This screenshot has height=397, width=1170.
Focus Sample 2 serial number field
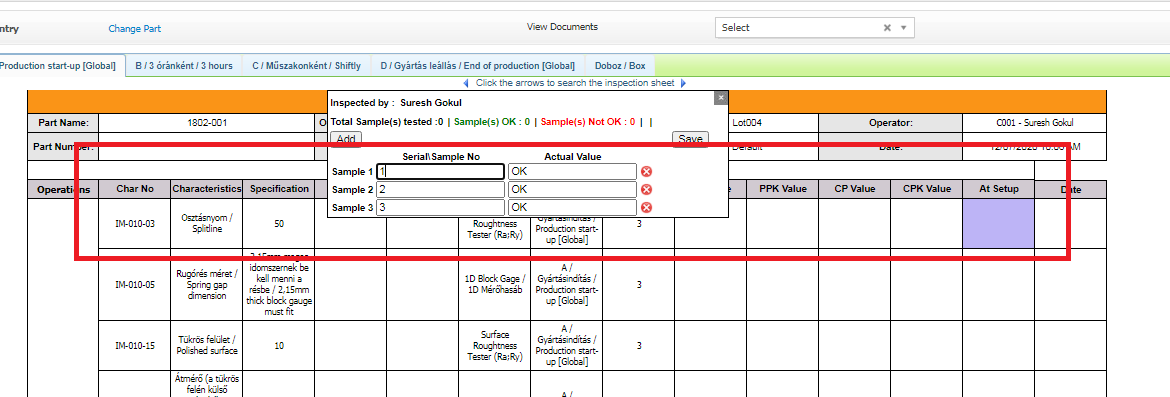pos(440,190)
